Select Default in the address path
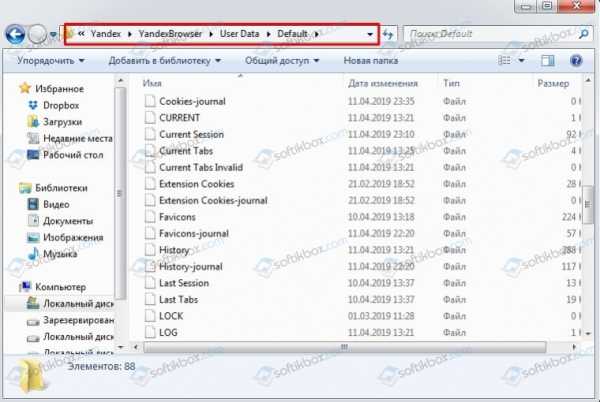Screen dimensions: 600x402 coord(293,34)
